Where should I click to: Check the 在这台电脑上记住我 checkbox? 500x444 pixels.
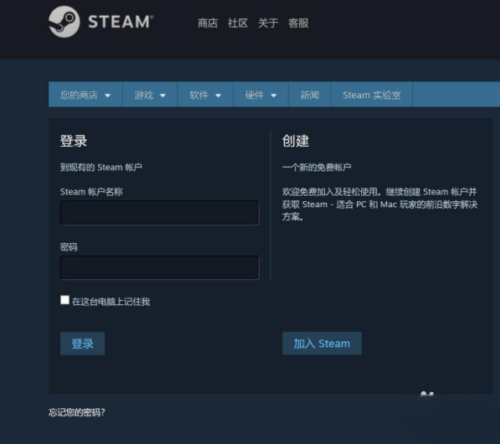tap(65, 300)
